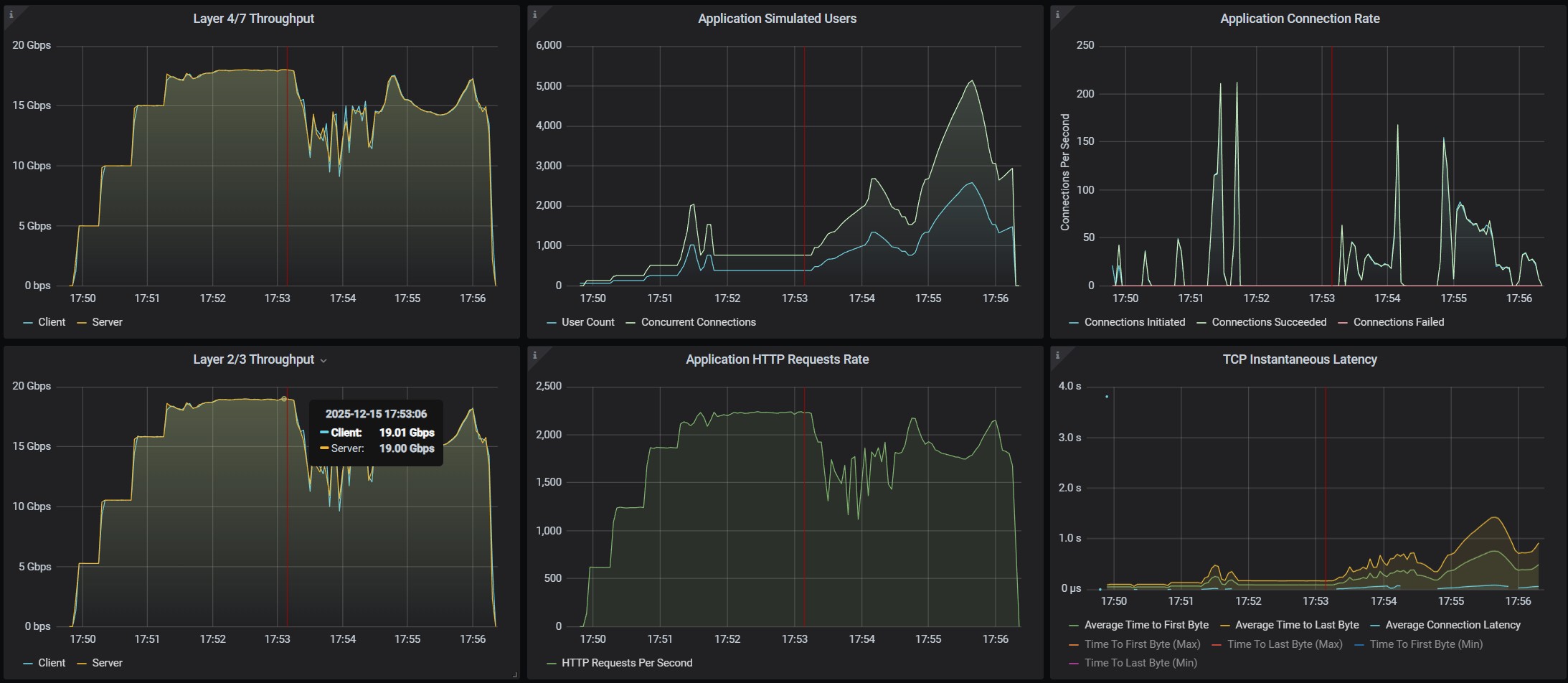Toggle the Connections Succeeded legend series
The width and height of the screenshot is (1568, 683).
(1269, 322)
